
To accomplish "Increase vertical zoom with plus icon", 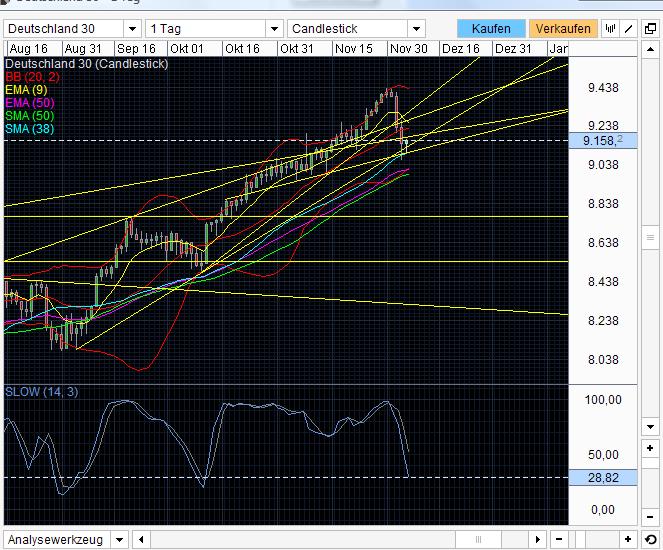I will (650, 448).
